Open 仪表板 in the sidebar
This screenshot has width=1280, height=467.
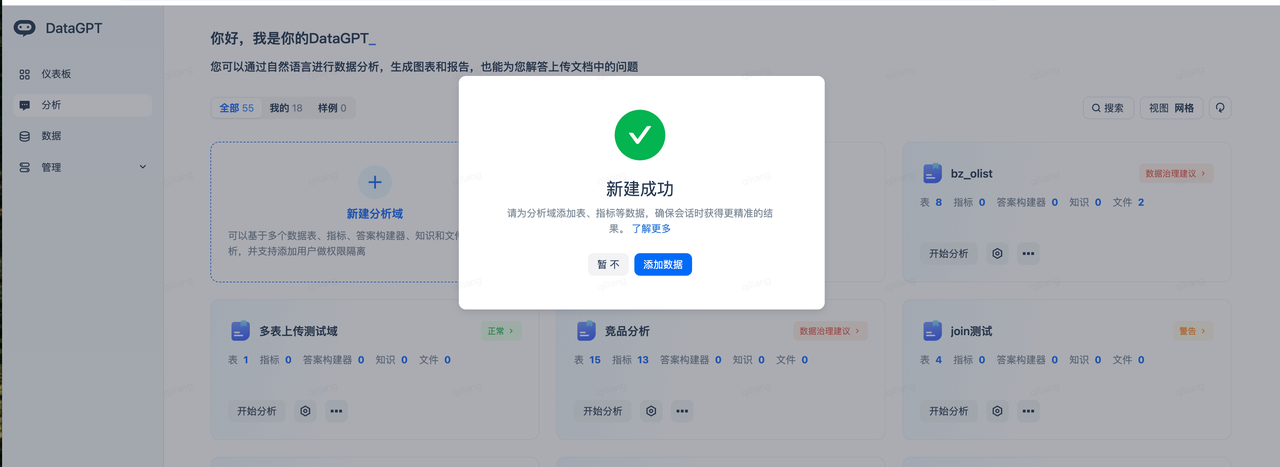(x=56, y=74)
